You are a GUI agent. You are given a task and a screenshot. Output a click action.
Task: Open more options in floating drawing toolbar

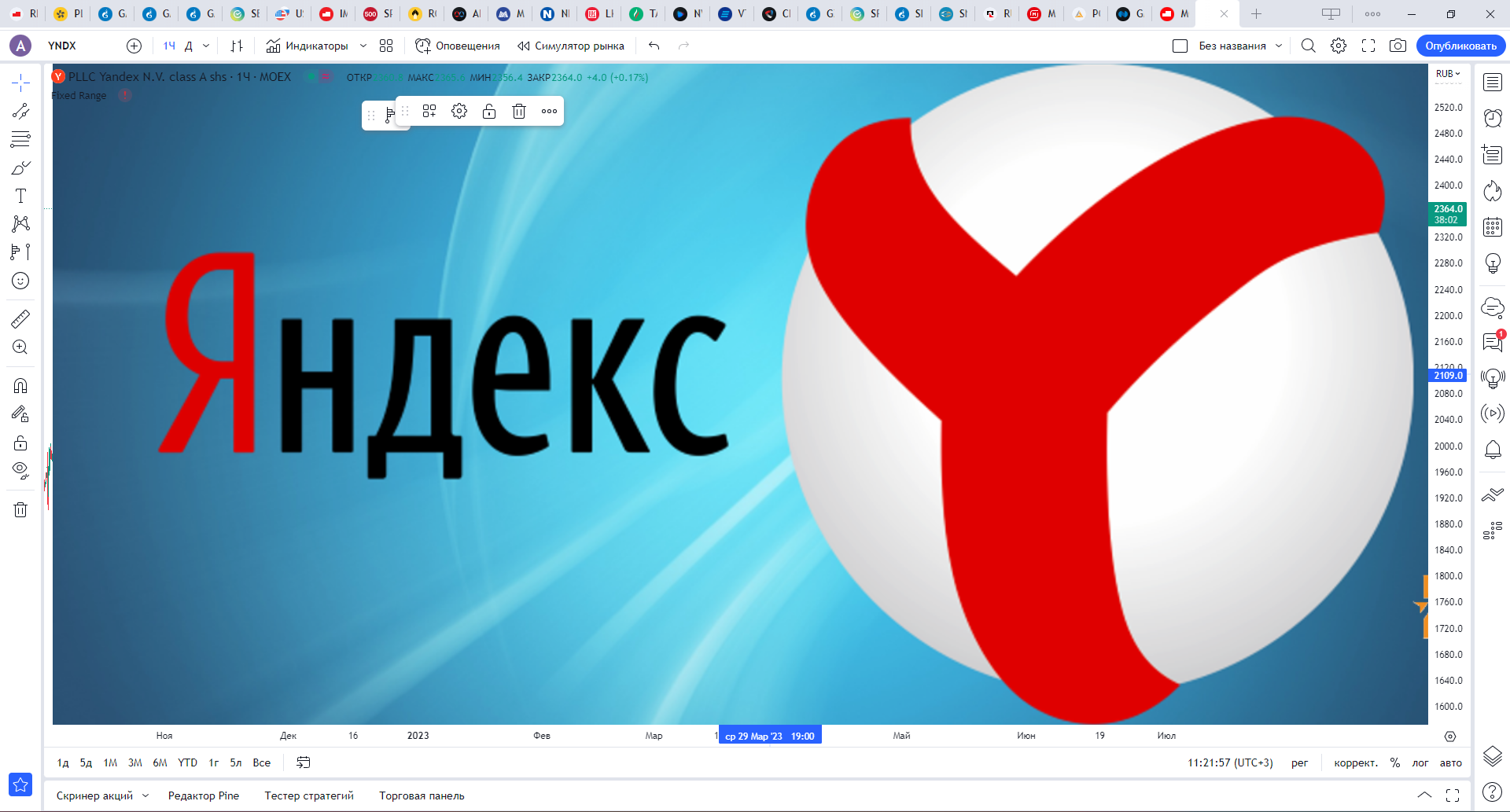[549, 111]
